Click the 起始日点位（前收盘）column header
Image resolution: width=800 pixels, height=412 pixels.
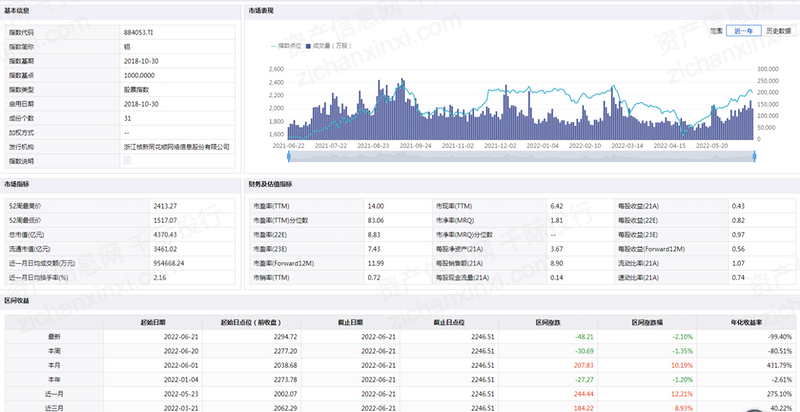(252, 322)
